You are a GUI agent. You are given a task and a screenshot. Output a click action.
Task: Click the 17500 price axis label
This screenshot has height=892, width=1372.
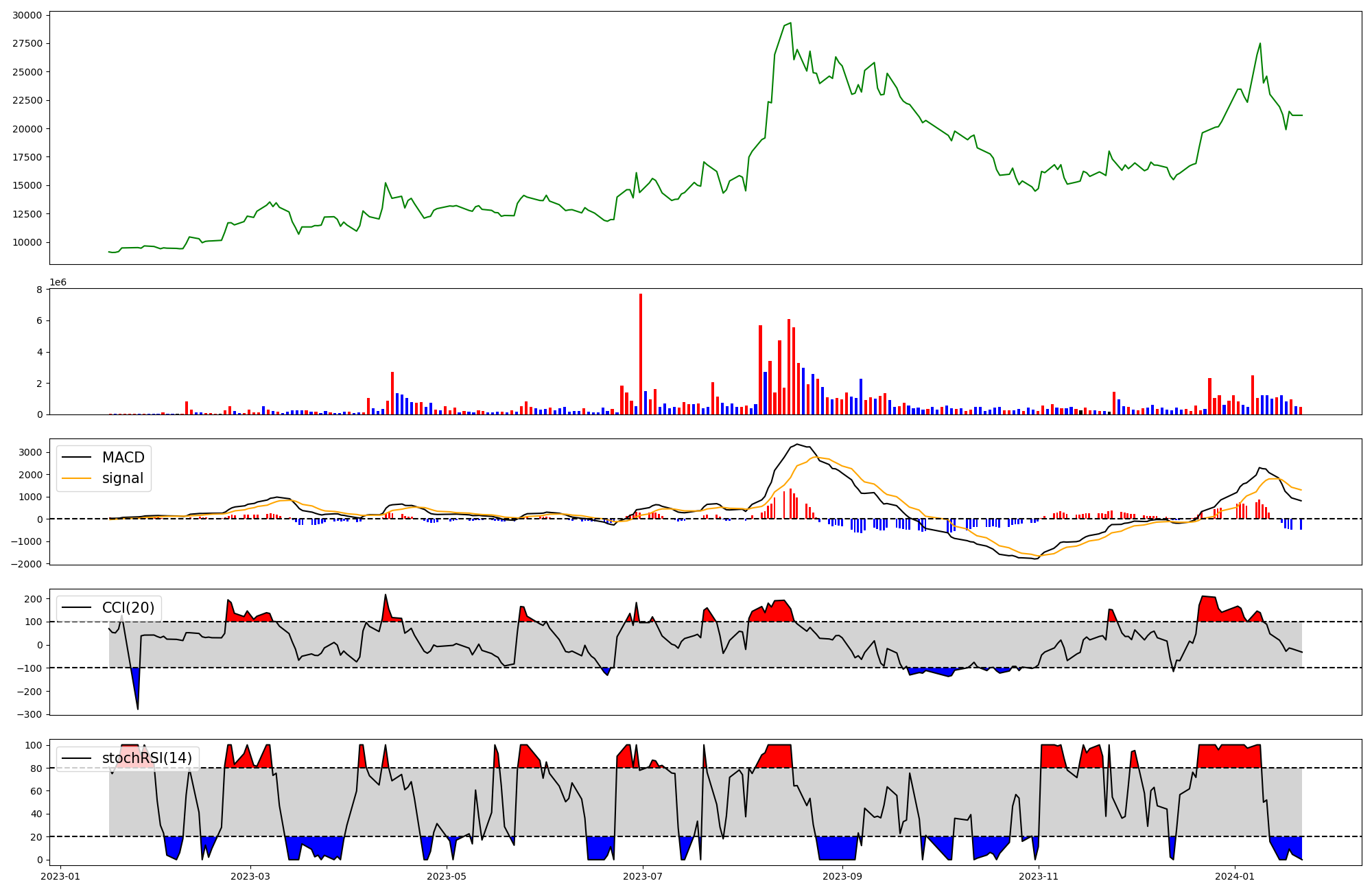pyautogui.click(x=27, y=157)
